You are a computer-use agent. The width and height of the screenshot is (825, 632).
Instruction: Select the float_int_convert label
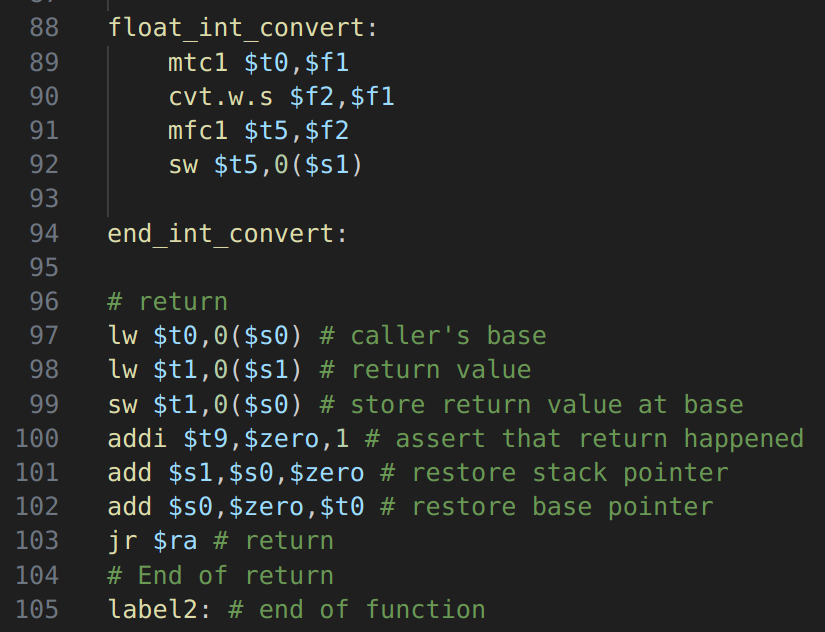click(x=243, y=27)
